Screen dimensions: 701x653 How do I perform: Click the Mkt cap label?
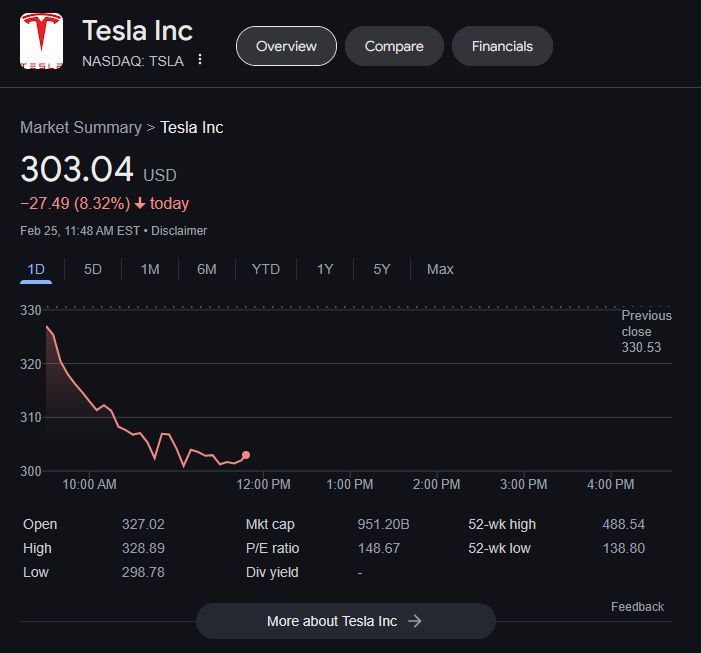click(x=270, y=524)
